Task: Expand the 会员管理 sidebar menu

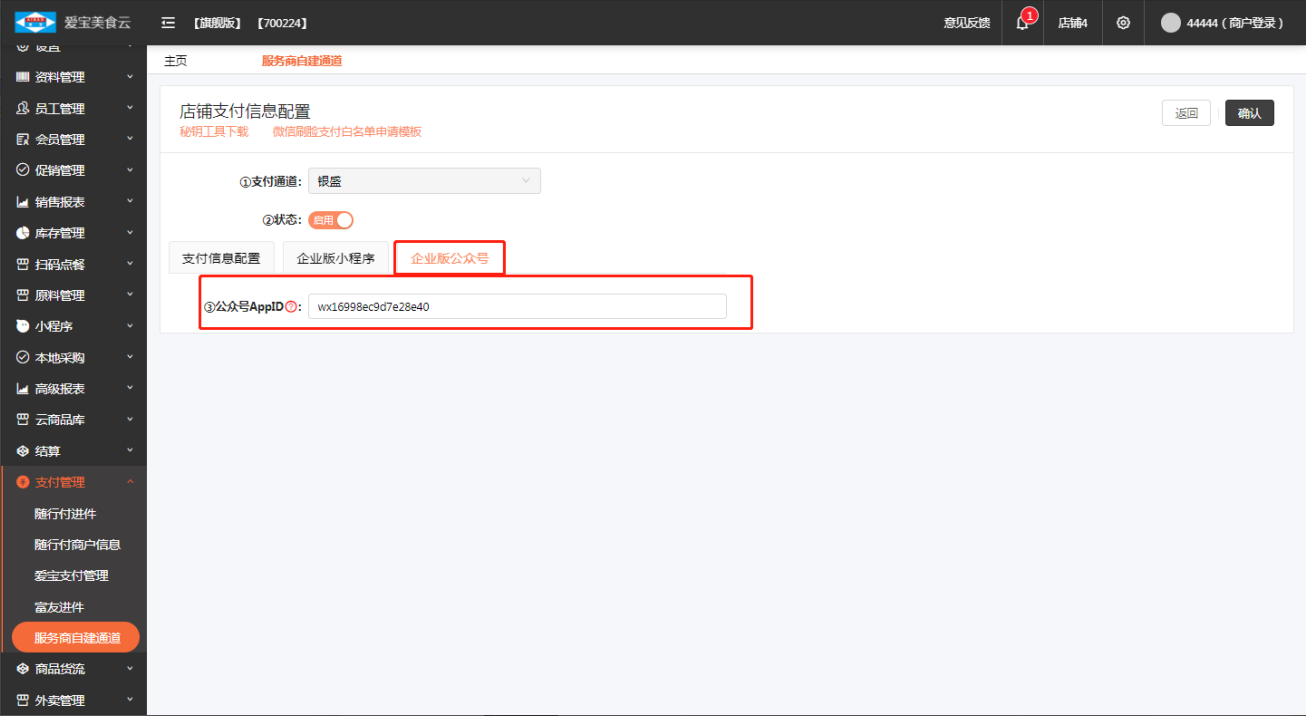Action: tap(73, 139)
